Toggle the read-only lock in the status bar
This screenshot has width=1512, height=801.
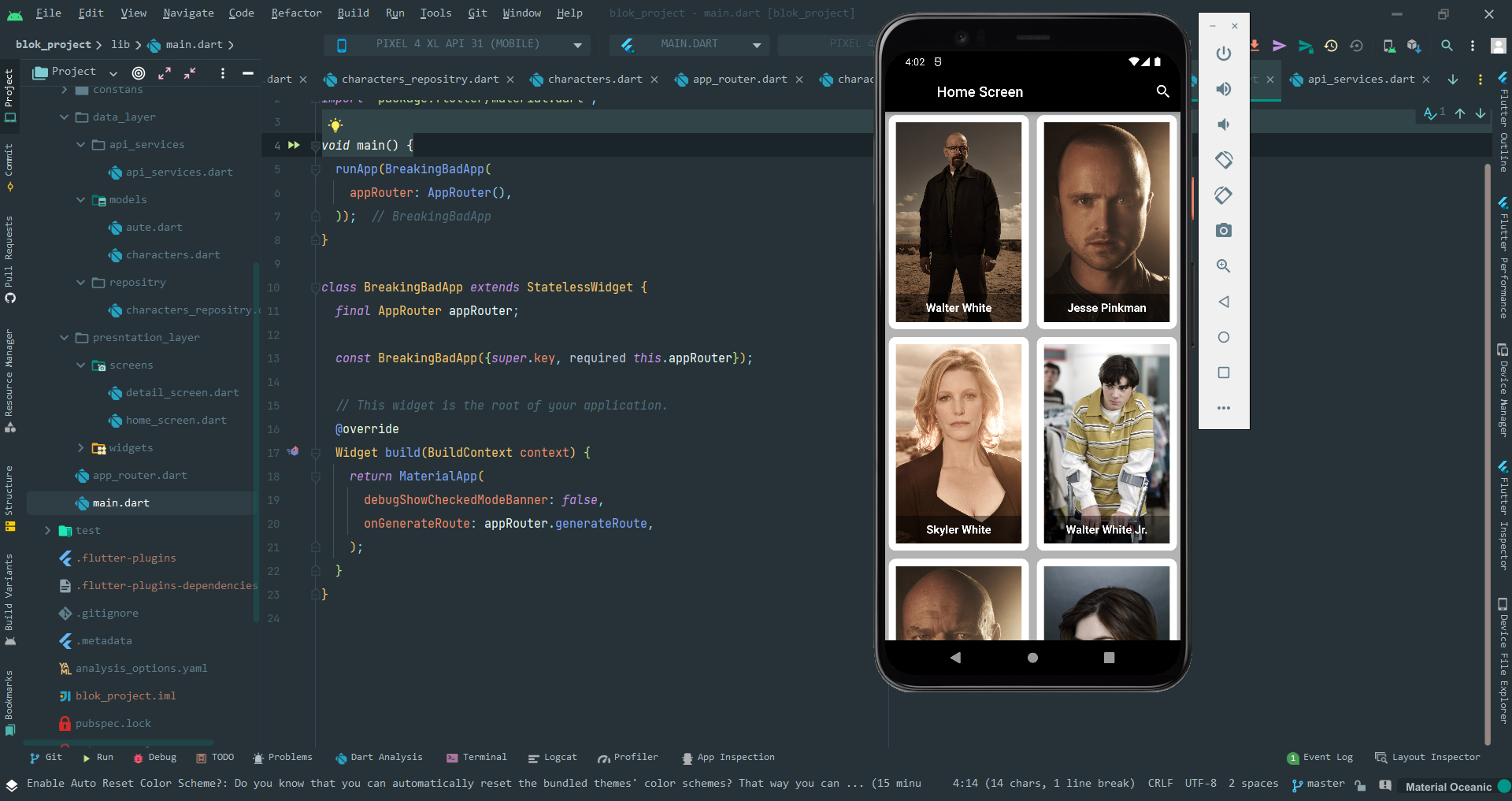[1362, 784]
